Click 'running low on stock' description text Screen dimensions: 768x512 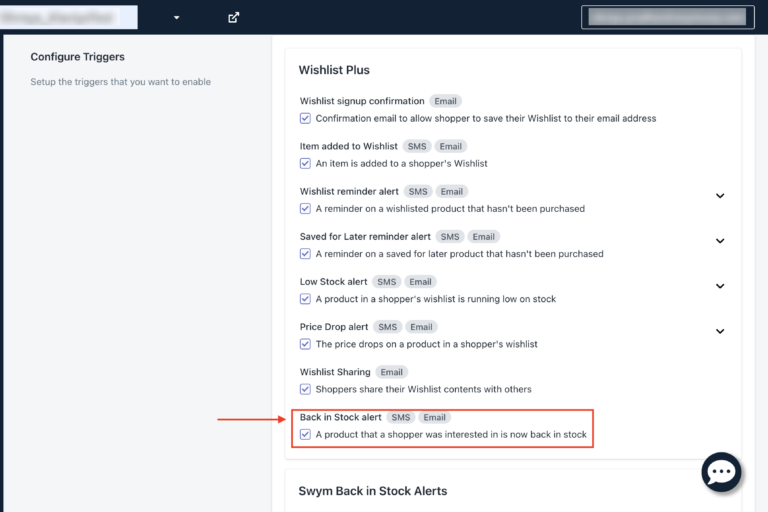click(x=436, y=299)
